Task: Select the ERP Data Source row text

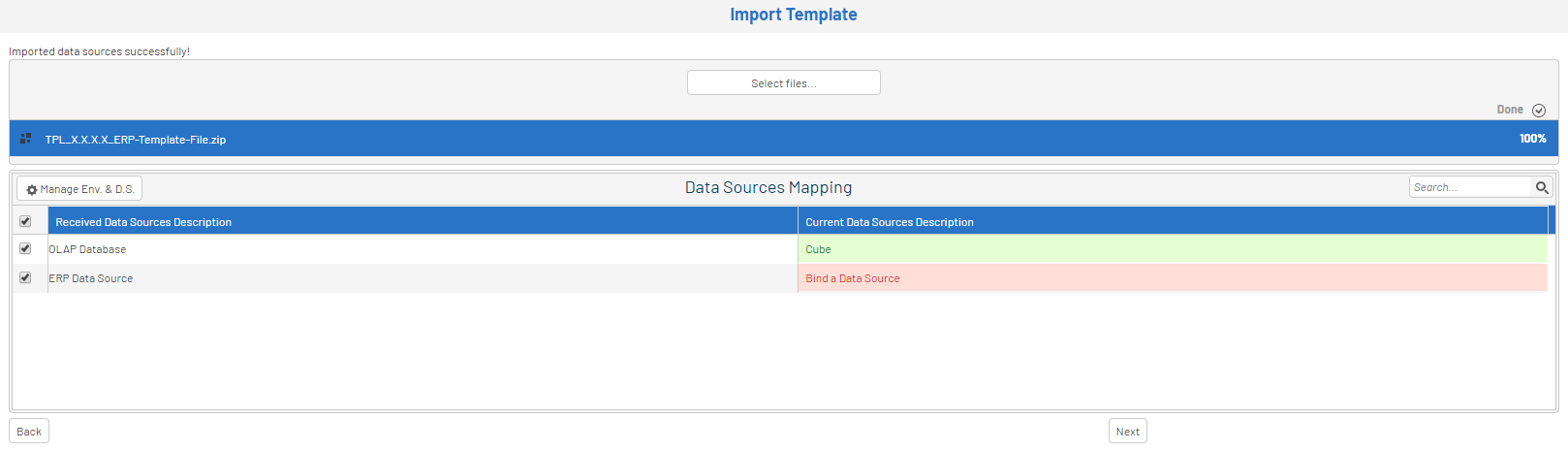Action: point(91,278)
